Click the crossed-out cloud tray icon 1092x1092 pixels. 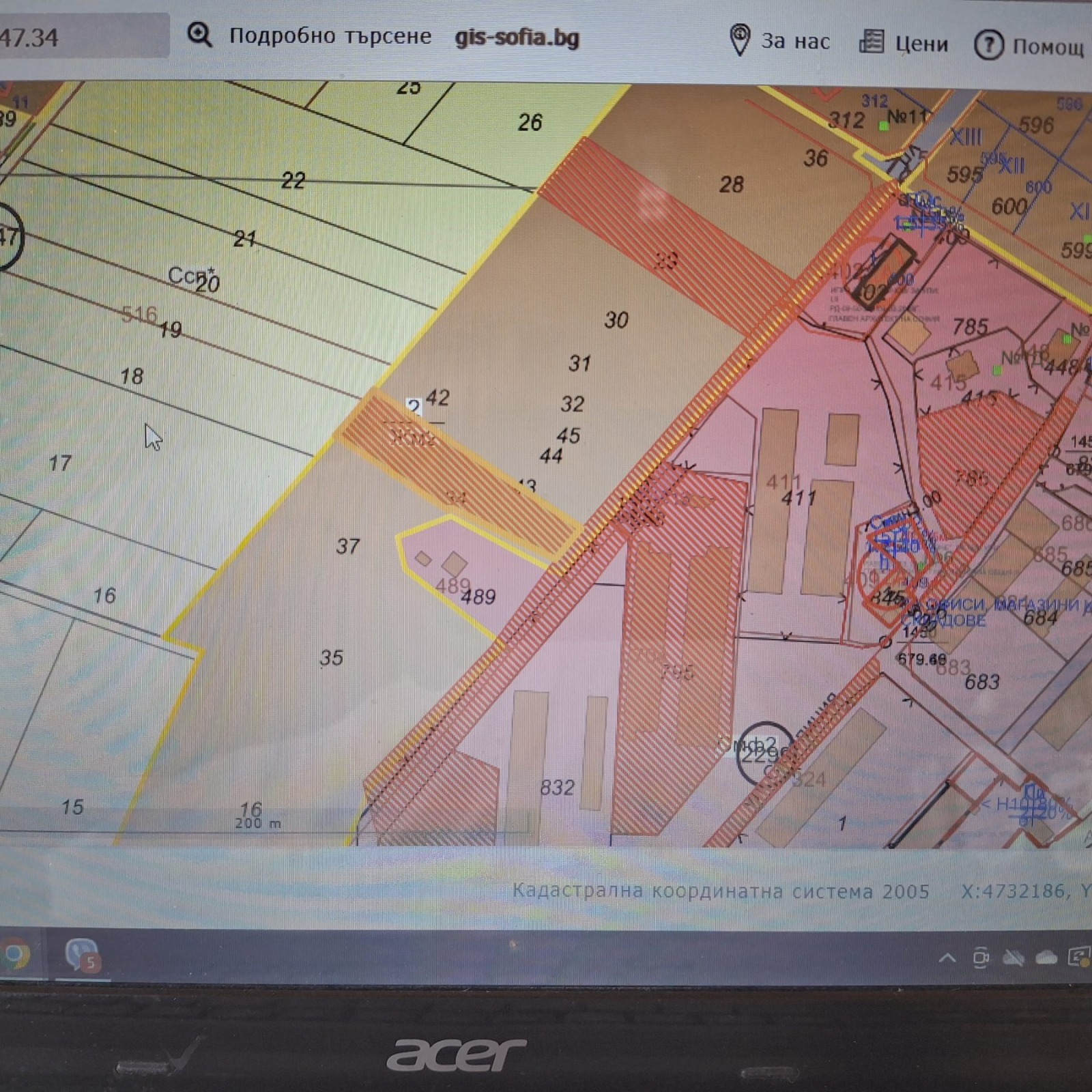coord(1014,958)
